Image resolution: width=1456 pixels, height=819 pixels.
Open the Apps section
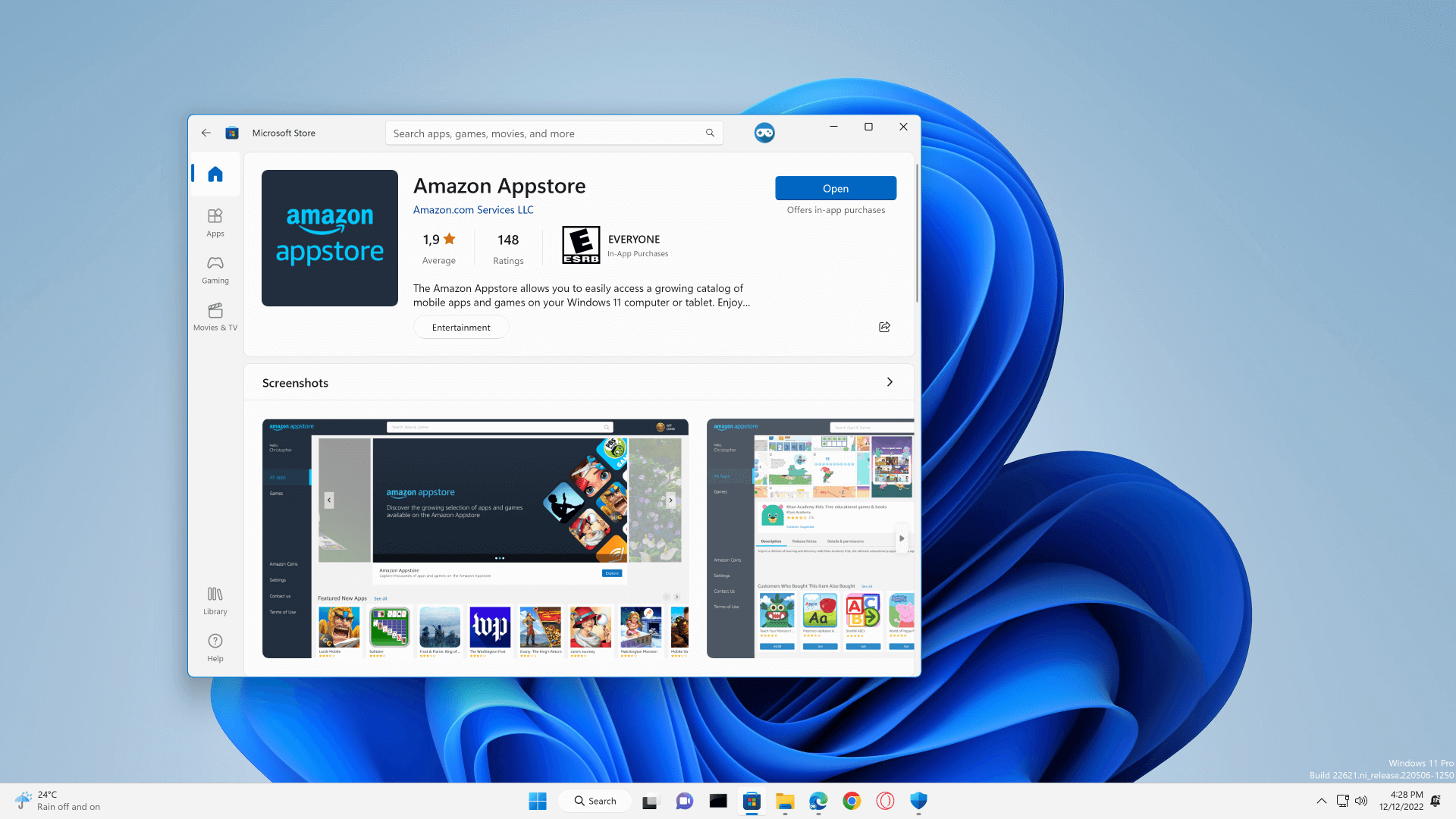(x=215, y=222)
